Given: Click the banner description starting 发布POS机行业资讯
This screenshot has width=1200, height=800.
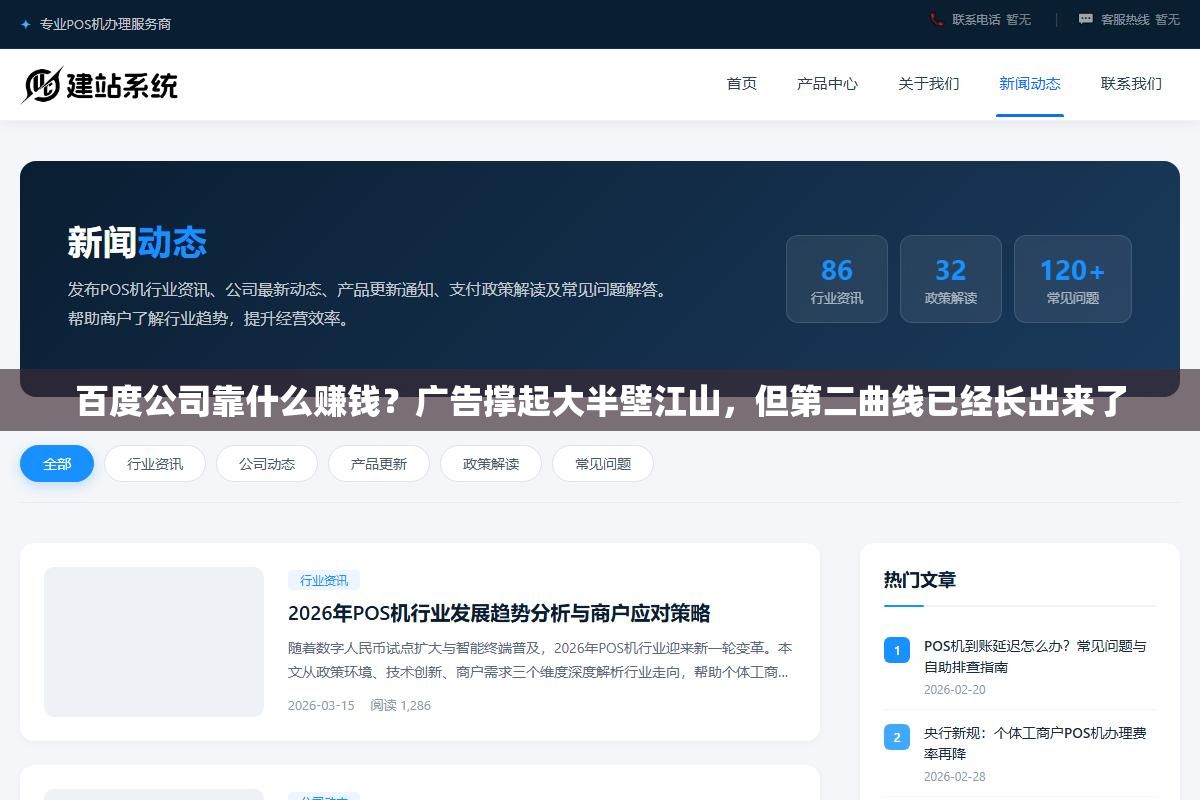Looking at the screenshot, I should coord(367,304).
